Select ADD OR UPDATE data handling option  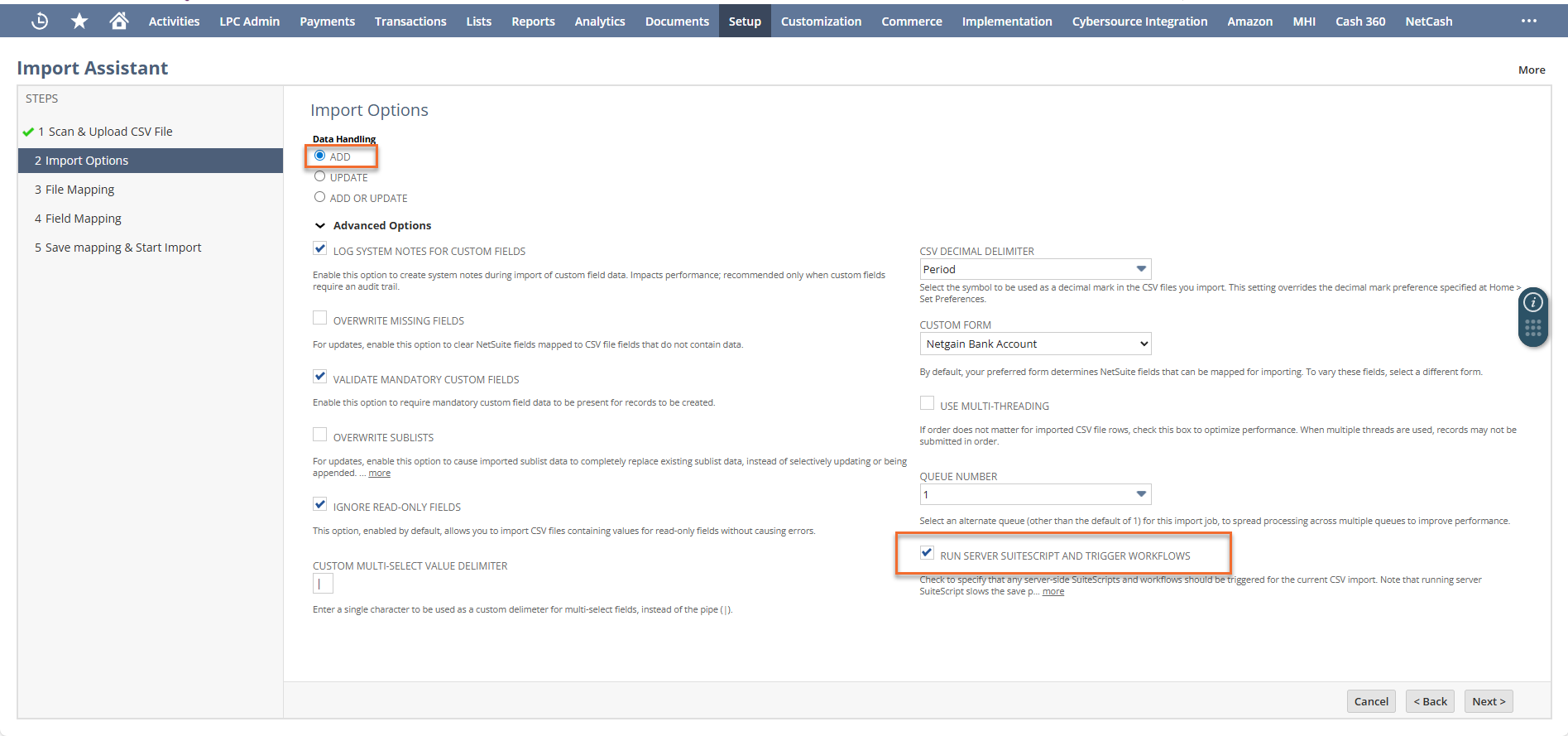320,197
